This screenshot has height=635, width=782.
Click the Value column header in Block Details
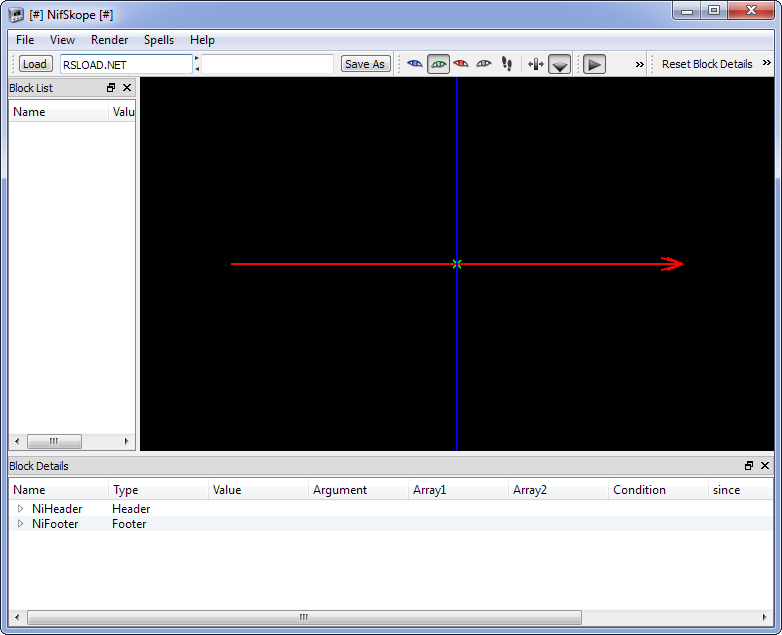(x=258, y=490)
